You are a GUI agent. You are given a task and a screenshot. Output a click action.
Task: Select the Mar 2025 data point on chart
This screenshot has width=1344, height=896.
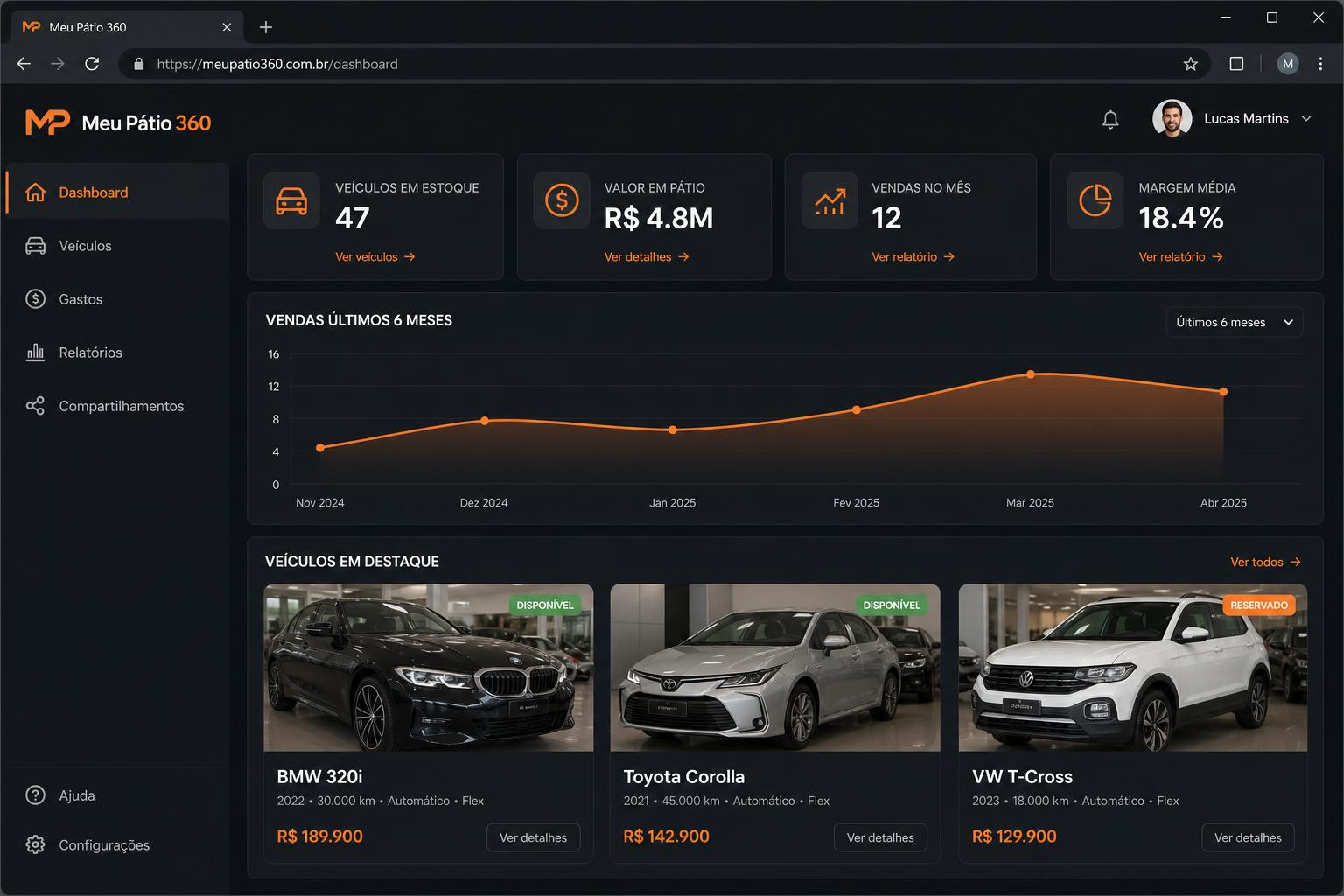click(1031, 374)
